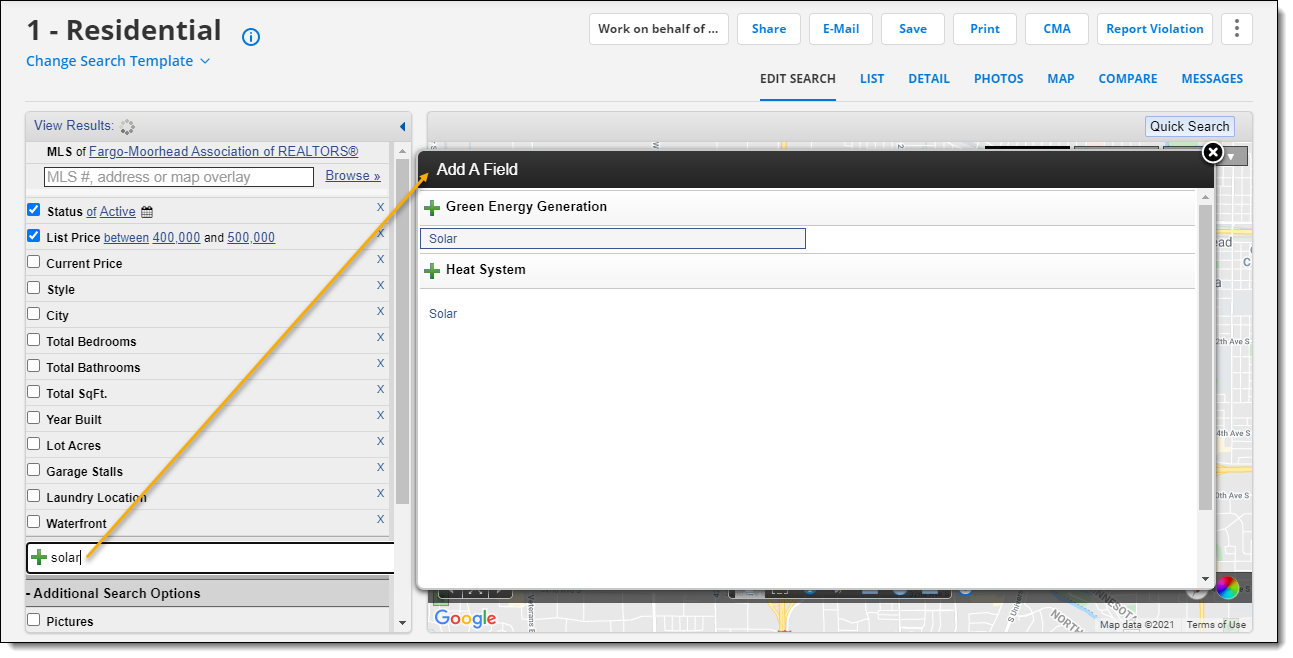Click the Report Violation button

pos(1154,29)
